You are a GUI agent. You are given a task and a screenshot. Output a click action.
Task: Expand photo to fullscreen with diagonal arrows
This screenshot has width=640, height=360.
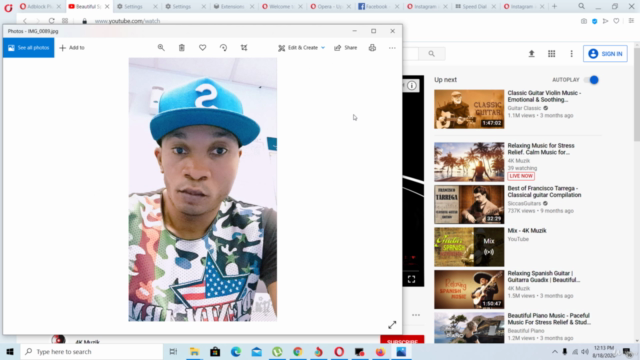[x=392, y=325]
